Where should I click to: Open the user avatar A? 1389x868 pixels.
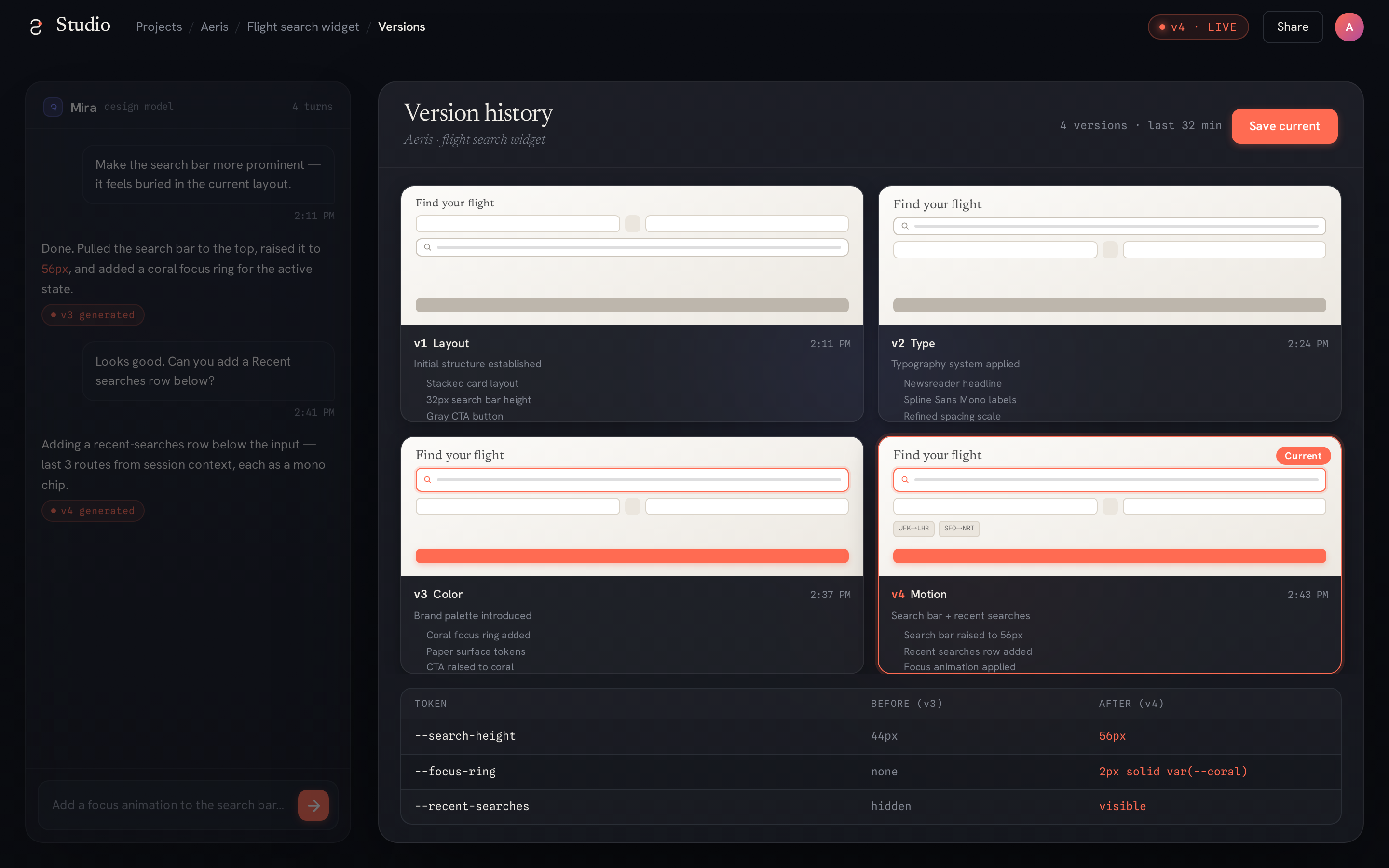tap(1349, 27)
